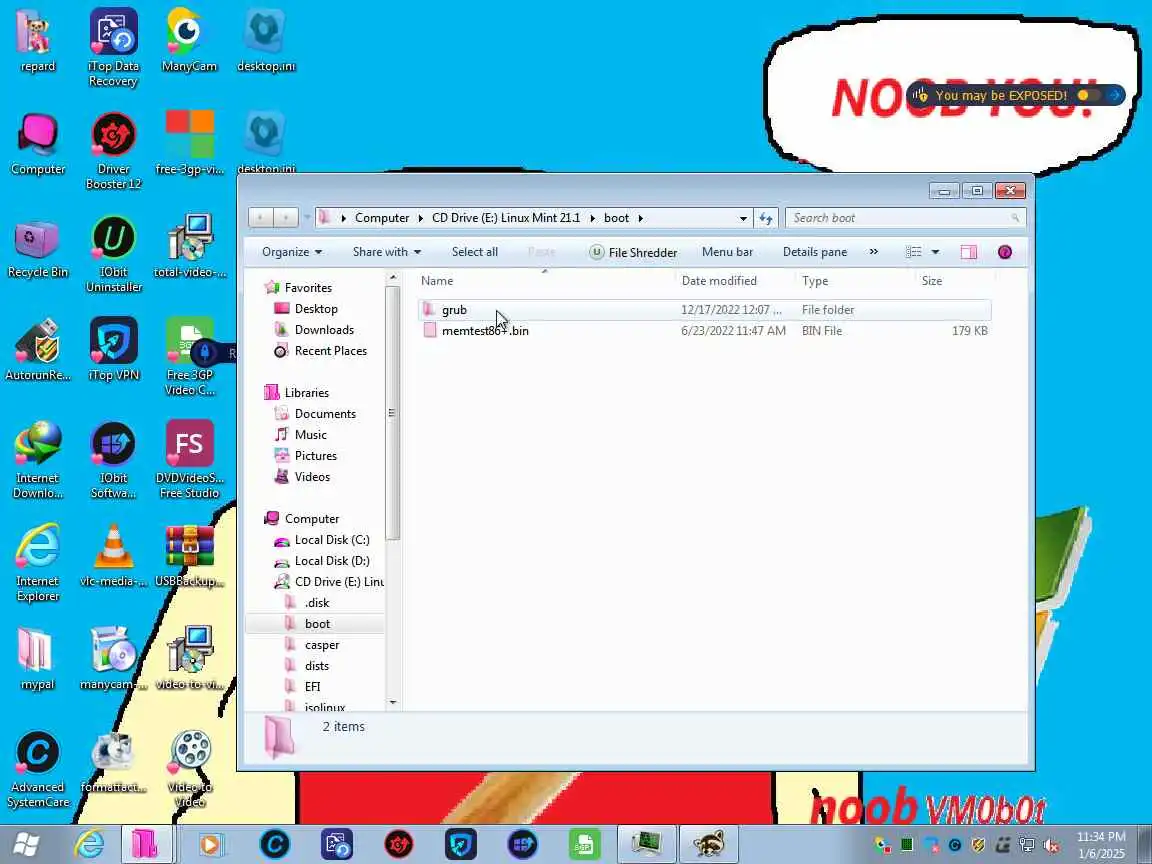Select the Recycle Bin desktop icon

pos(37,250)
